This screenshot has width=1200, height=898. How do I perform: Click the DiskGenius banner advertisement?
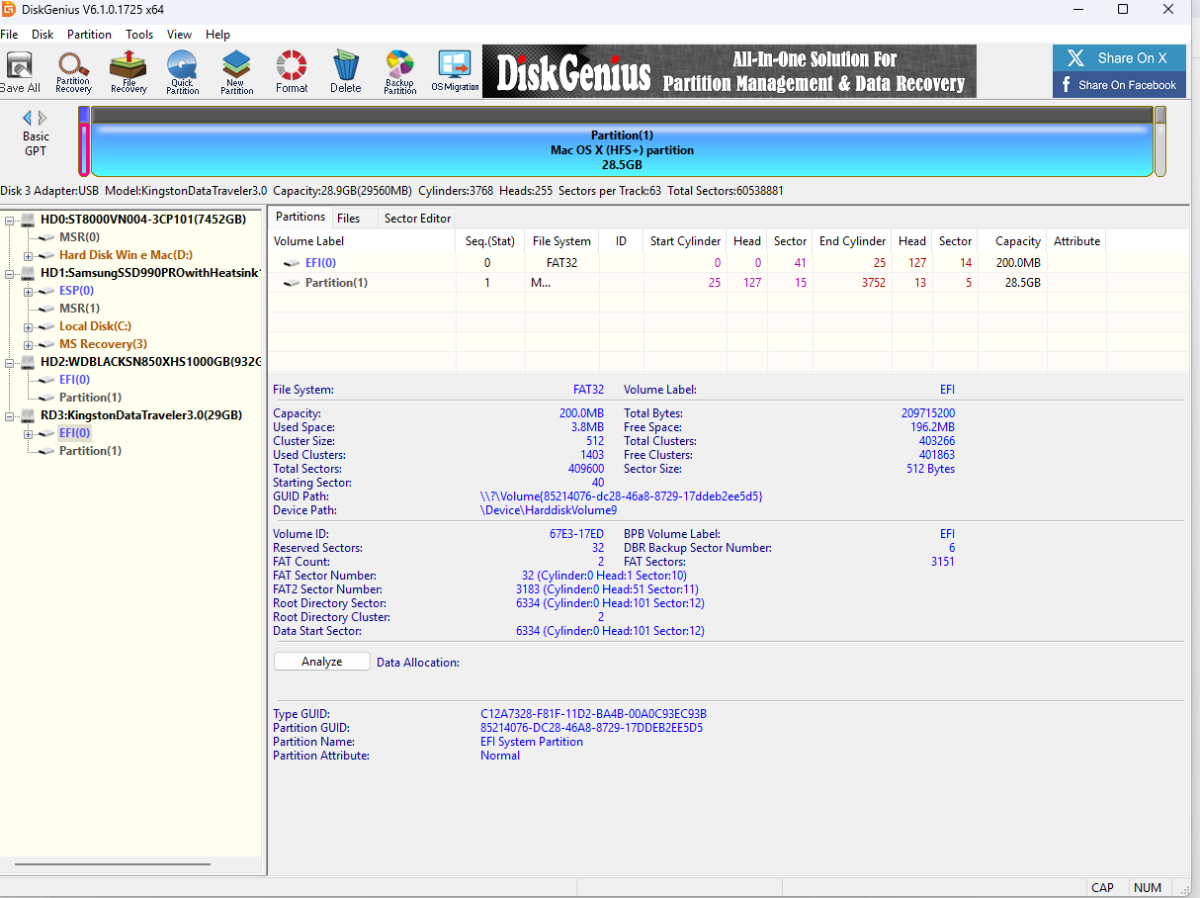[x=729, y=71]
